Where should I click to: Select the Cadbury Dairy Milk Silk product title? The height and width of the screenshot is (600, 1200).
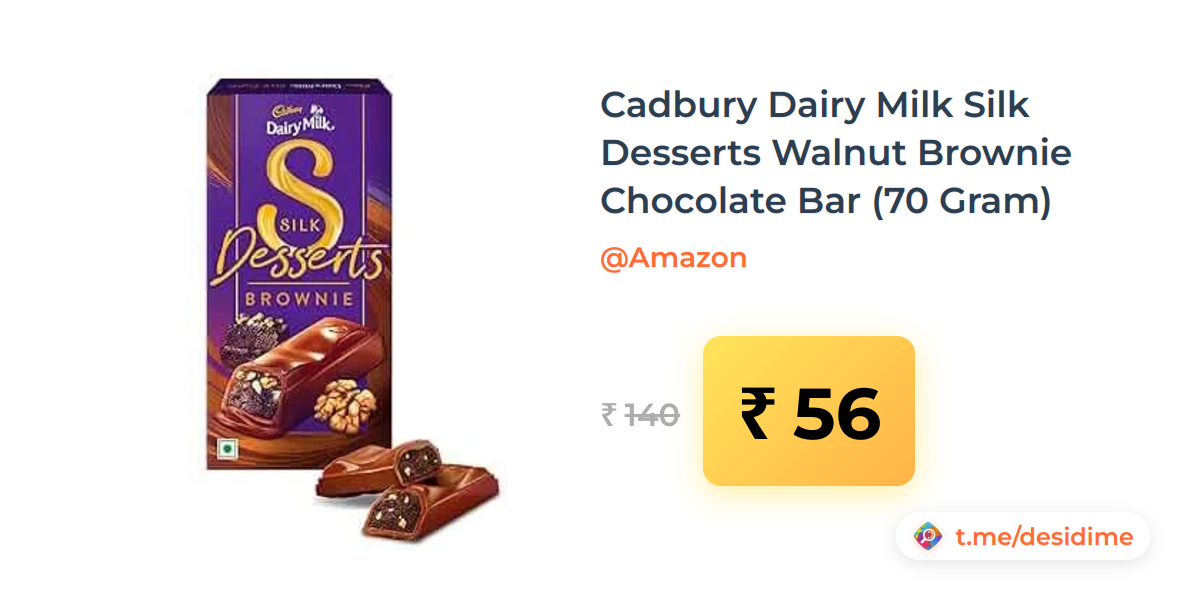[836, 153]
